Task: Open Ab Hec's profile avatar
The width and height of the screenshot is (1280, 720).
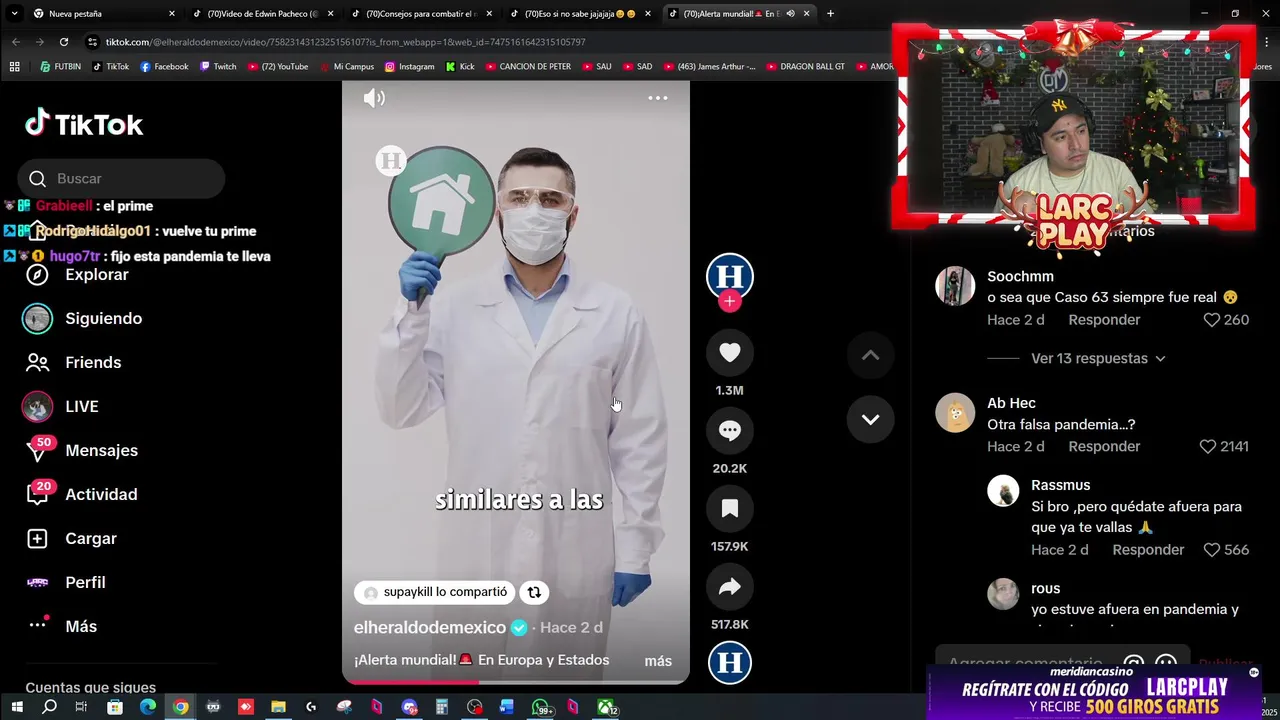Action: 955,412
